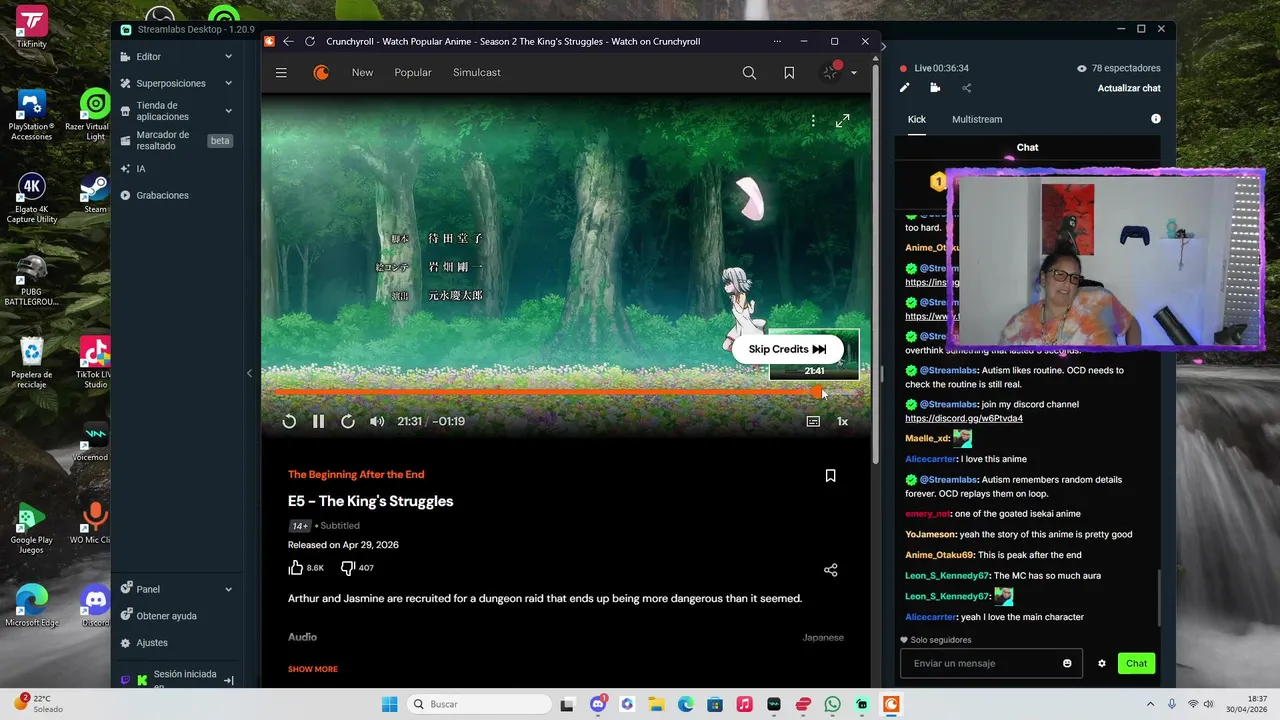Expand Editor section in Streamlabs
This screenshot has width=1280, height=720.
pos(176,57)
